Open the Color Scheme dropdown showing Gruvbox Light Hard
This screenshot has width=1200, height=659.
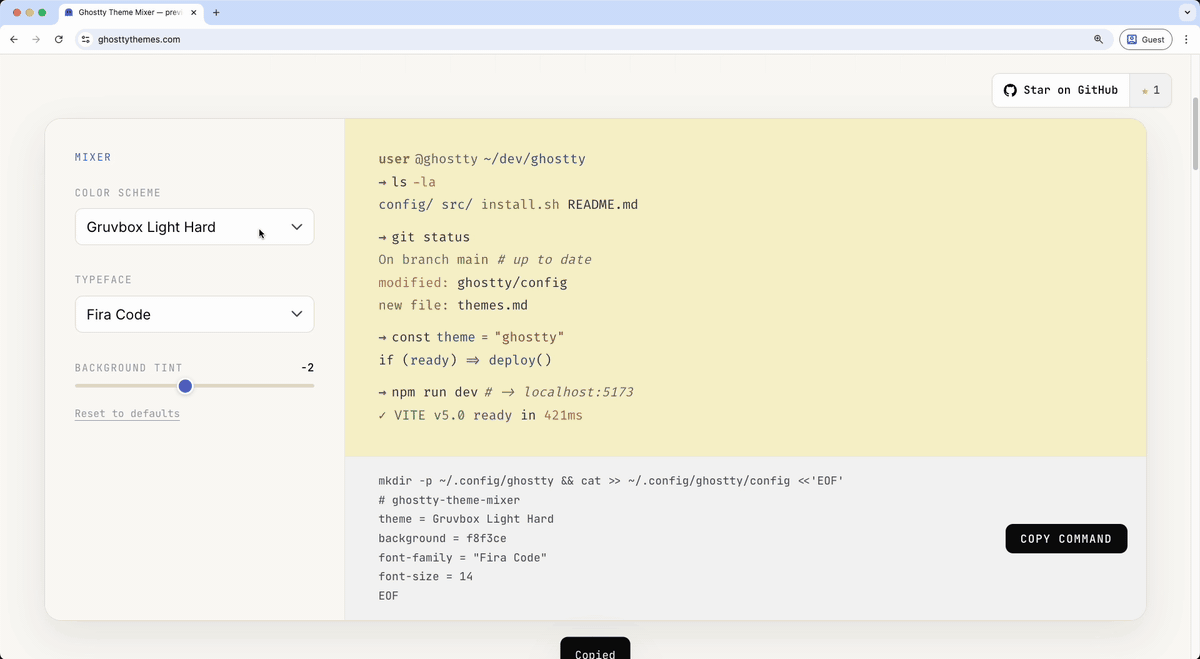click(194, 227)
